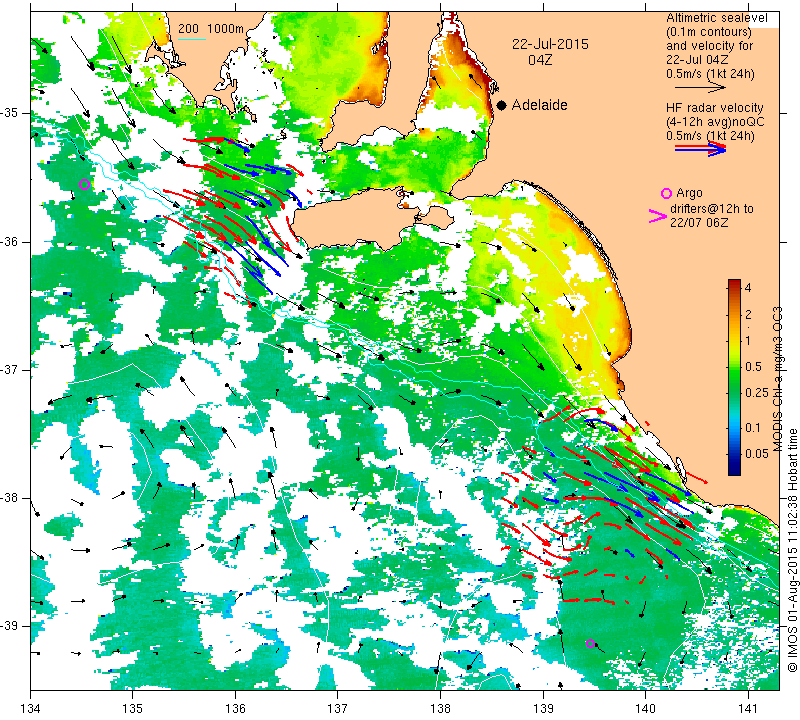Click colorbar value label 0.25
This screenshot has height=720, width=800.
click(757, 392)
